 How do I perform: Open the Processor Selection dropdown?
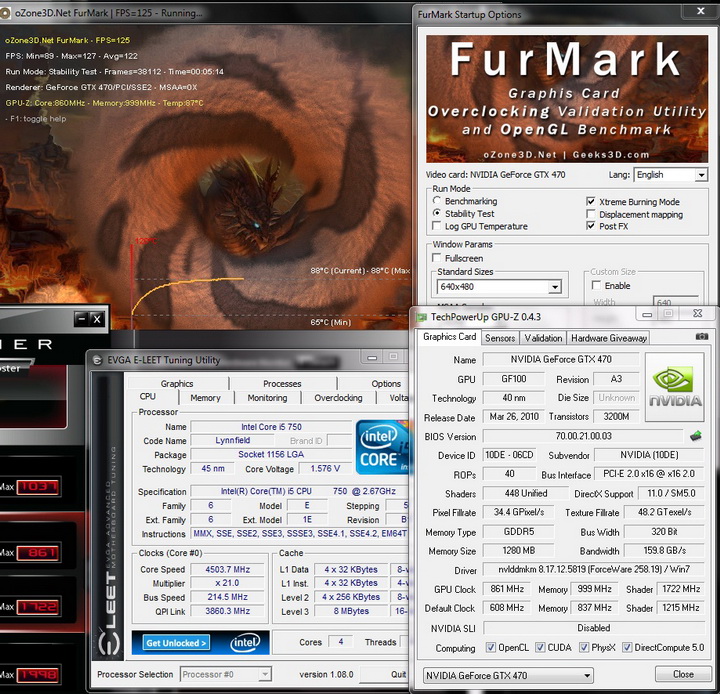point(225,674)
